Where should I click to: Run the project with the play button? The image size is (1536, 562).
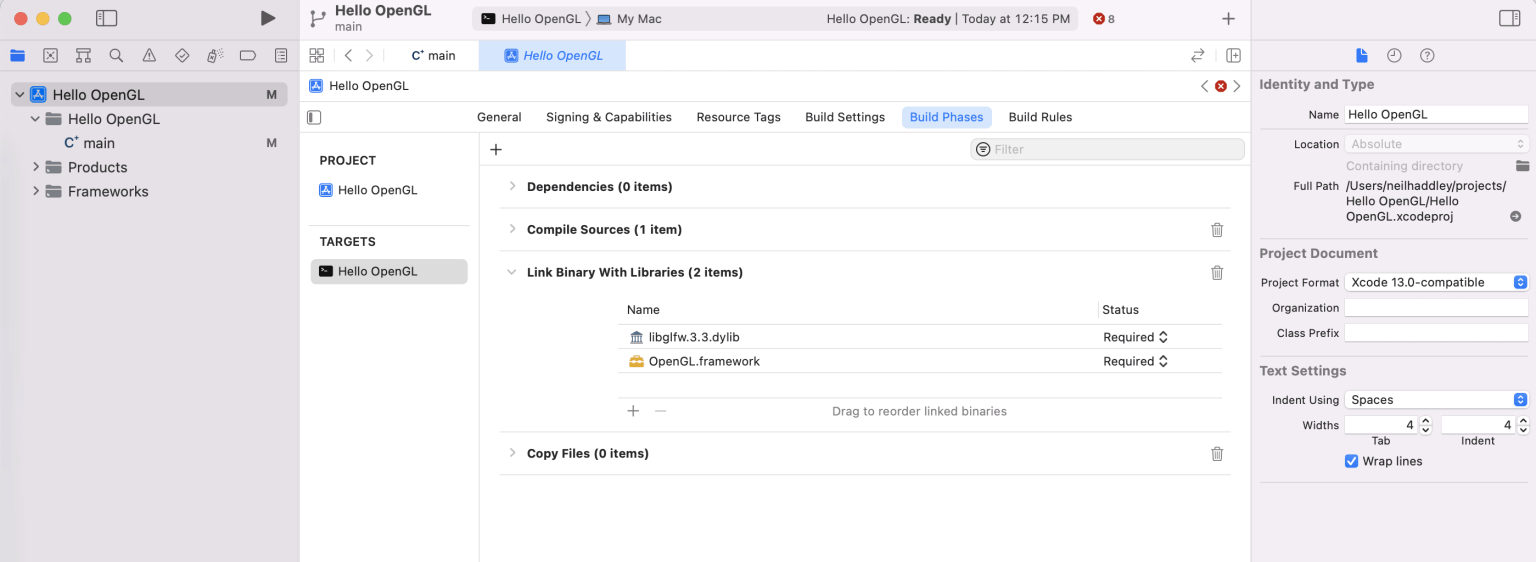(267, 18)
